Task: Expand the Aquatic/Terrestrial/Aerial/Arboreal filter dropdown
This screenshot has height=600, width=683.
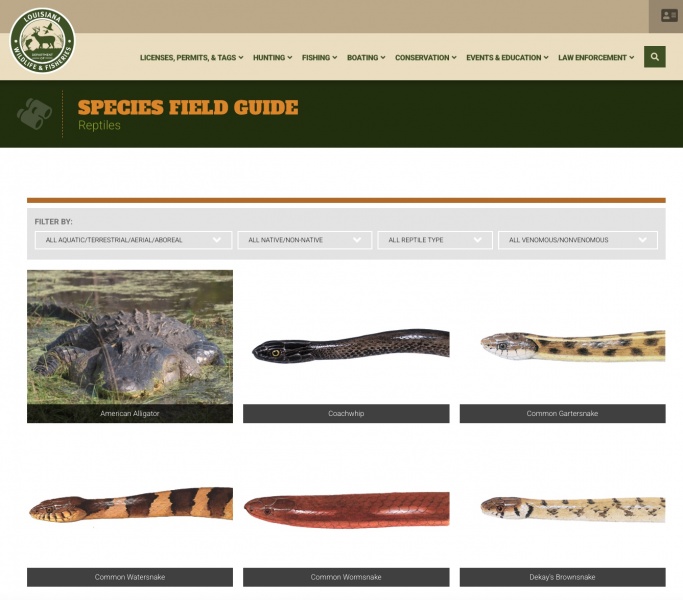Action: 133,240
